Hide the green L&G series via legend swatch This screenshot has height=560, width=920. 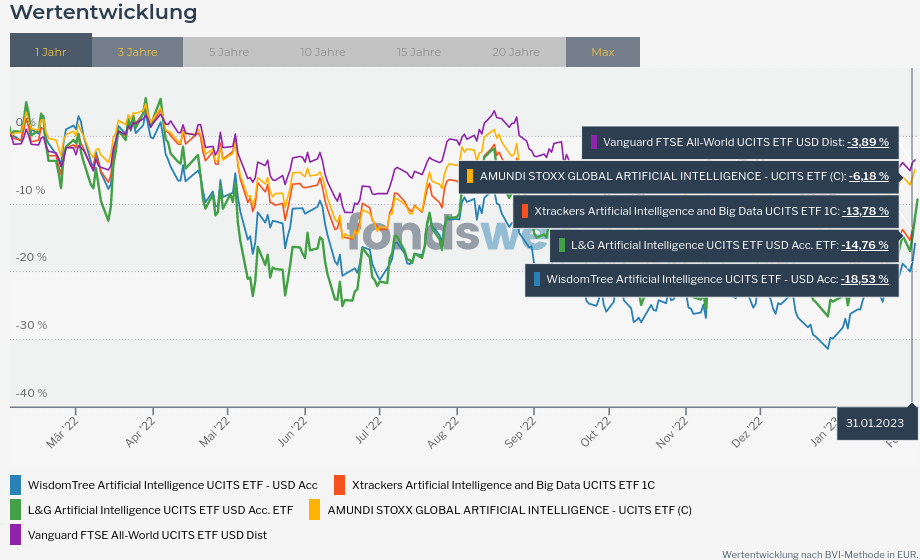16,510
